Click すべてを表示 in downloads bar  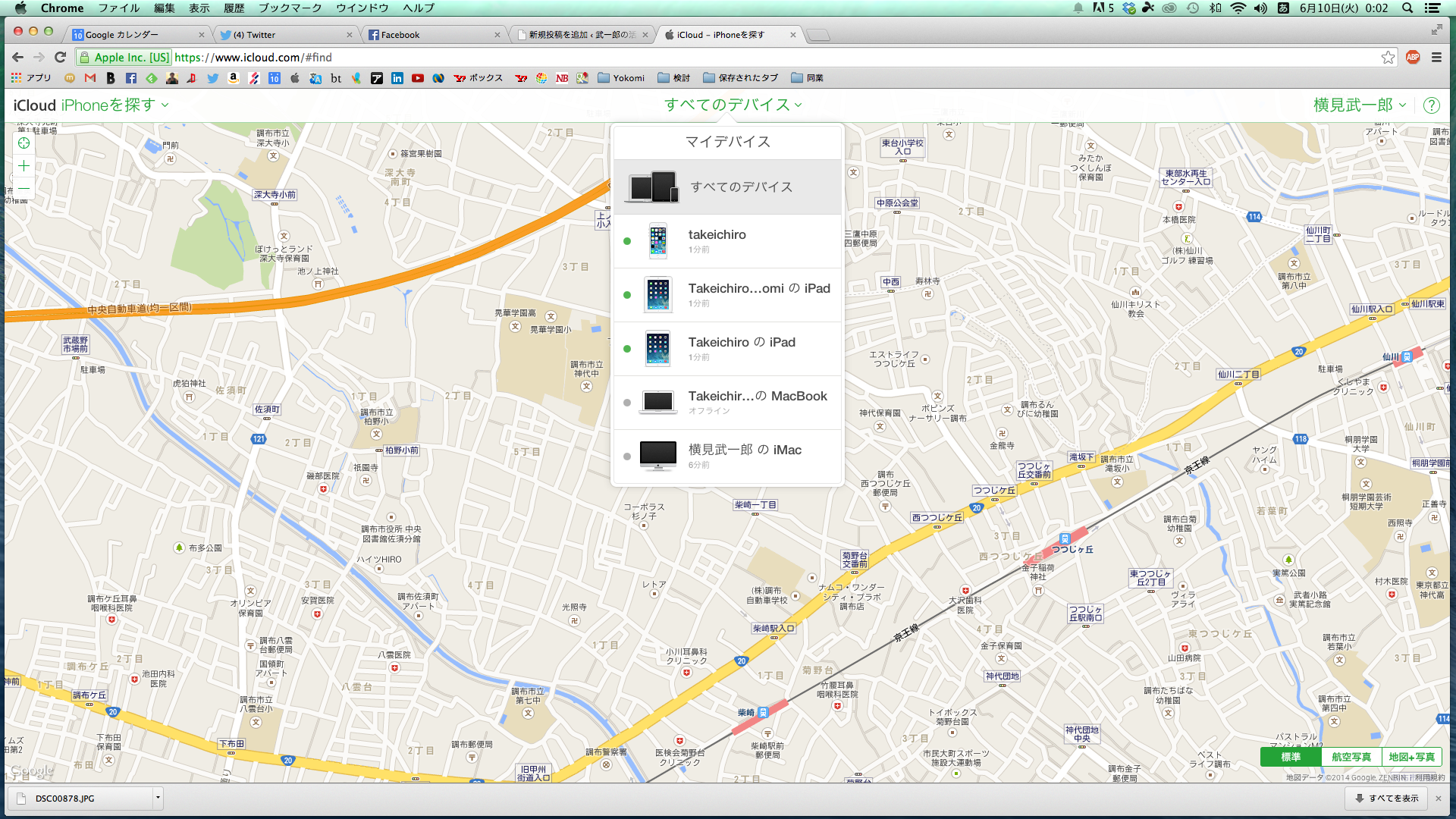1387,798
